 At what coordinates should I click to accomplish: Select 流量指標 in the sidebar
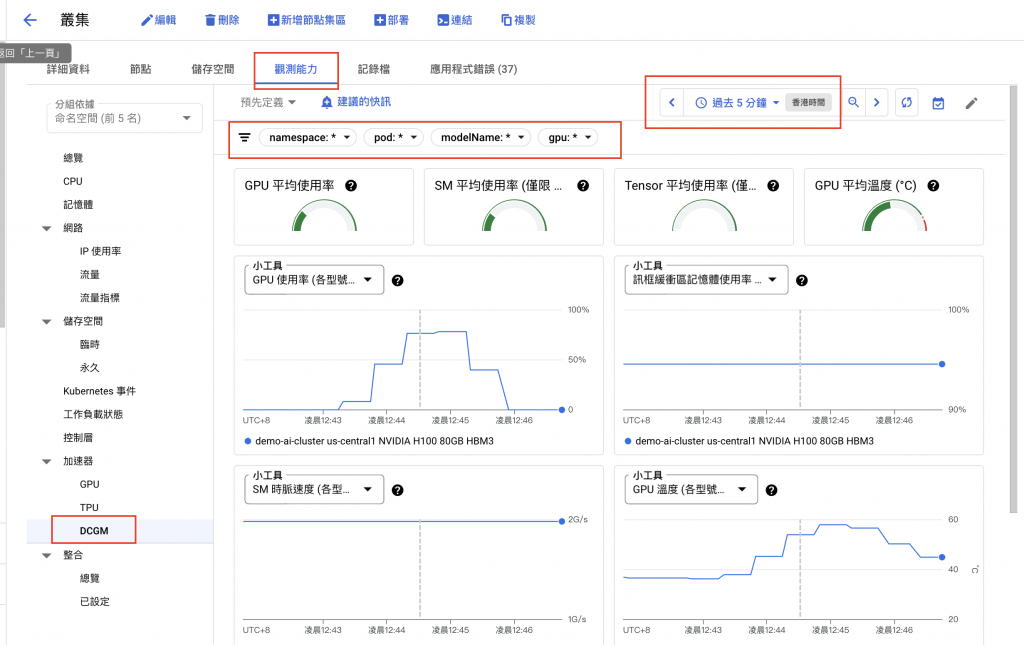[x=99, y=298]
